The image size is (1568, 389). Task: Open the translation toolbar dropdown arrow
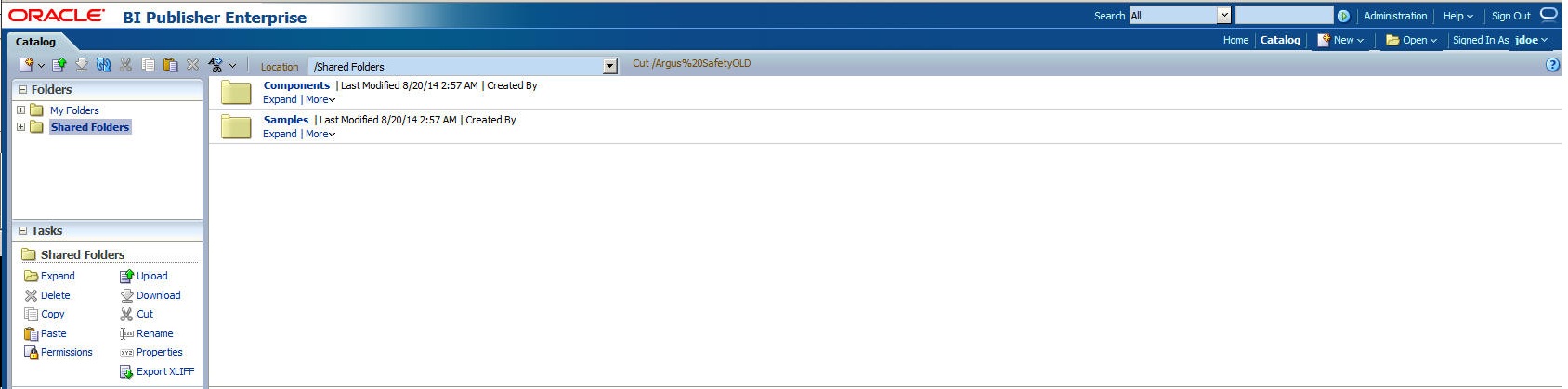click(x=232, y=66)
